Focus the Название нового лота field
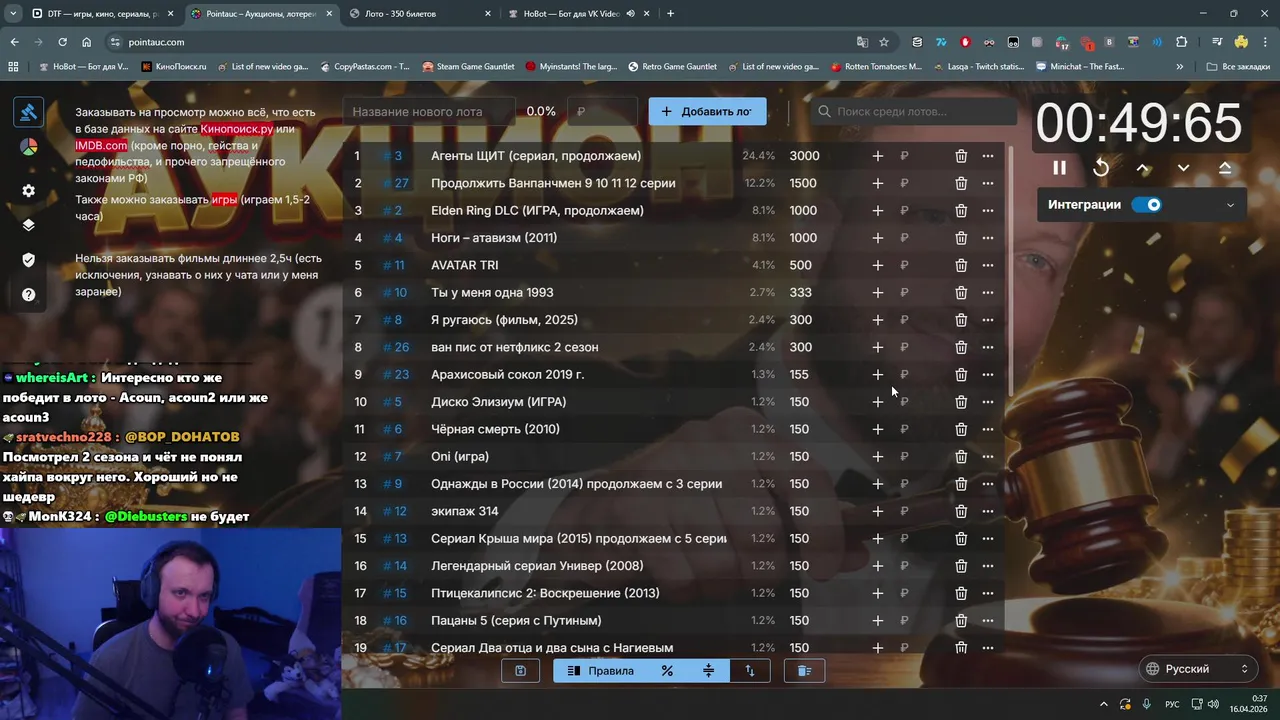 click(428, 112)
